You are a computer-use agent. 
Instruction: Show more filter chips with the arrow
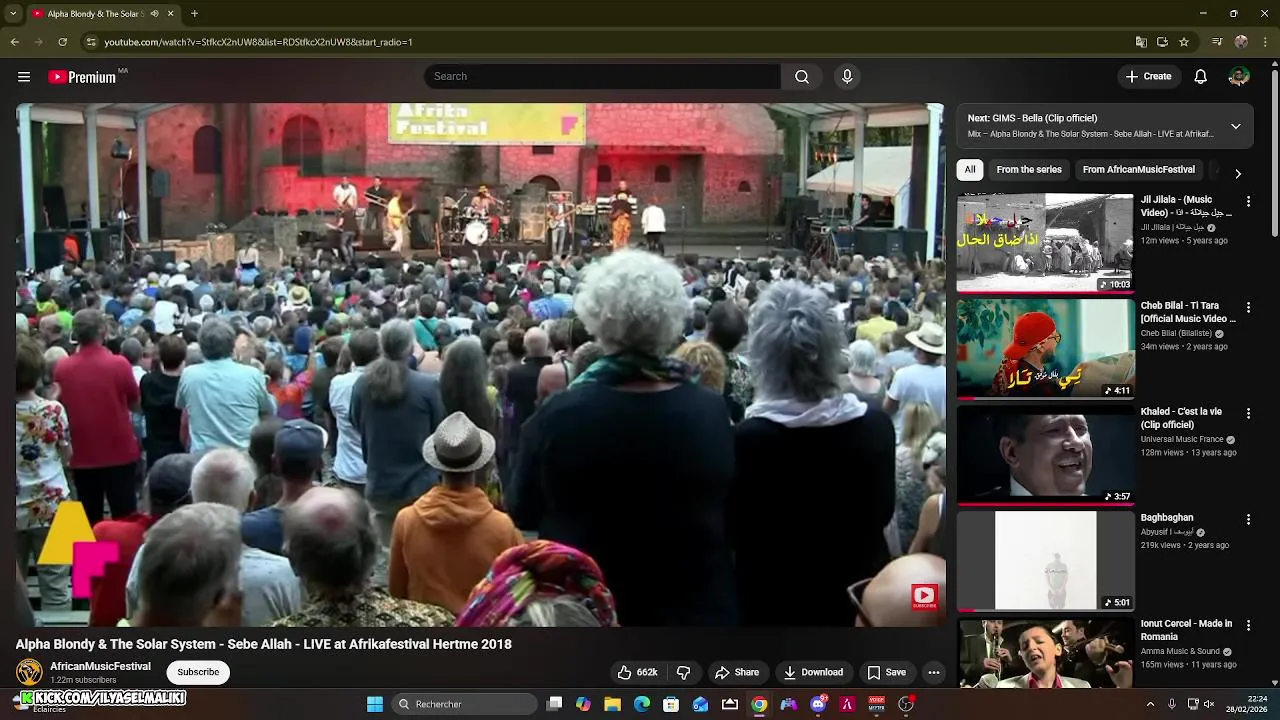click(x=1238, y=173)
